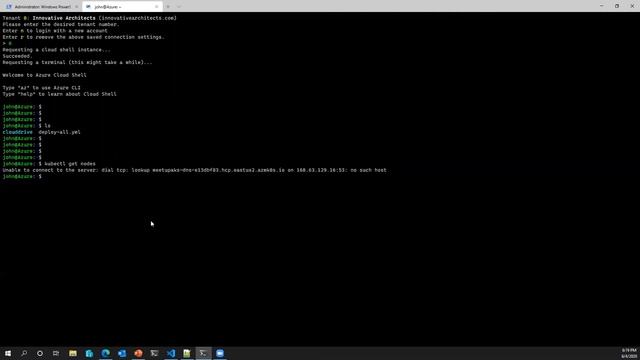Click the '$ ls' command line
Viewport: 640px width, 360px height.
27,126
